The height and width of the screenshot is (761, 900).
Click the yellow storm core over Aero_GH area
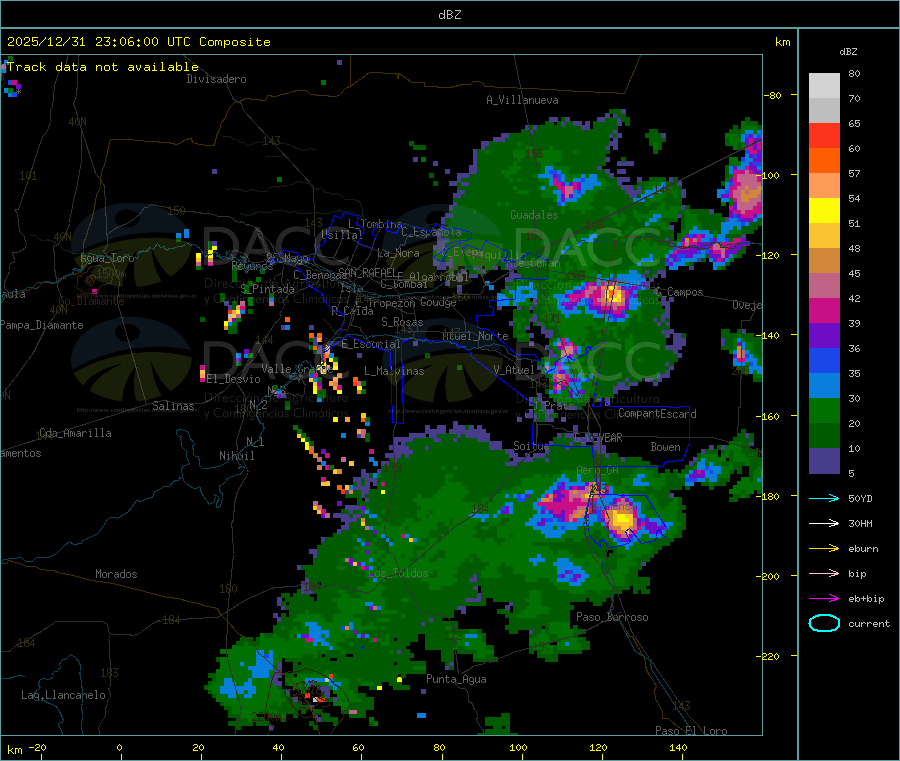pos(621,521)
